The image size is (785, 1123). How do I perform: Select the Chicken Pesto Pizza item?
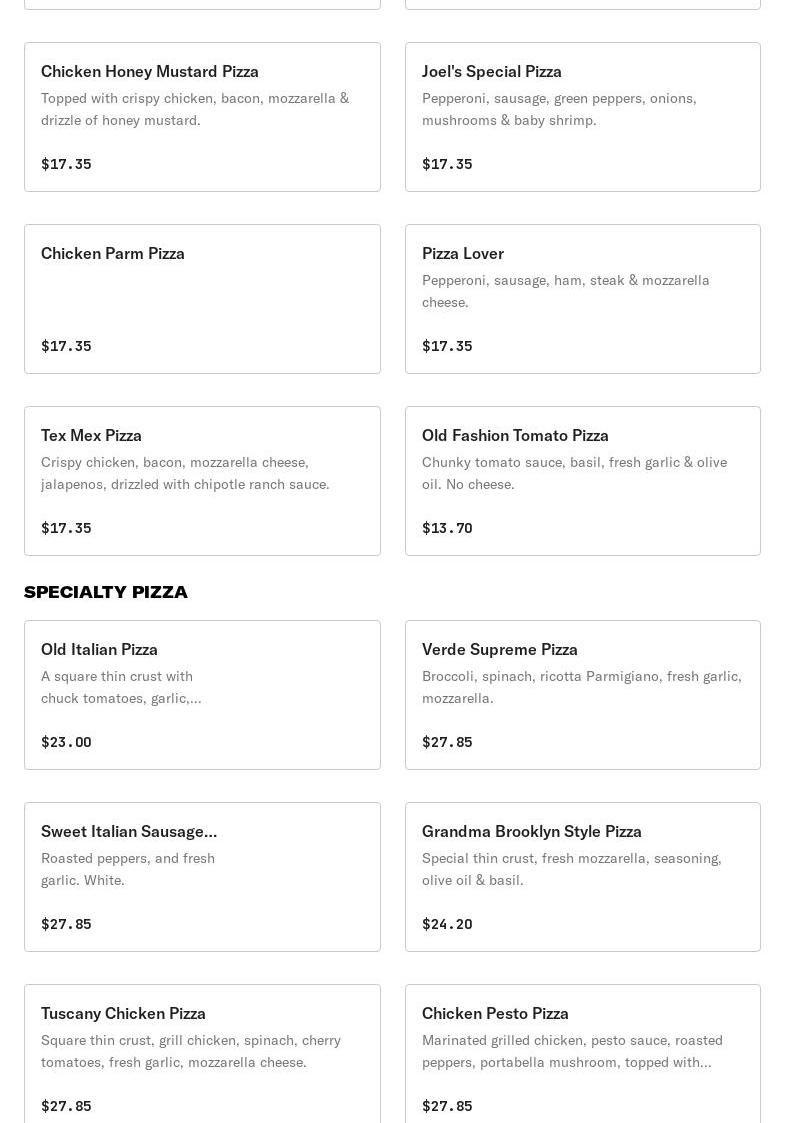coord(582,1054)
